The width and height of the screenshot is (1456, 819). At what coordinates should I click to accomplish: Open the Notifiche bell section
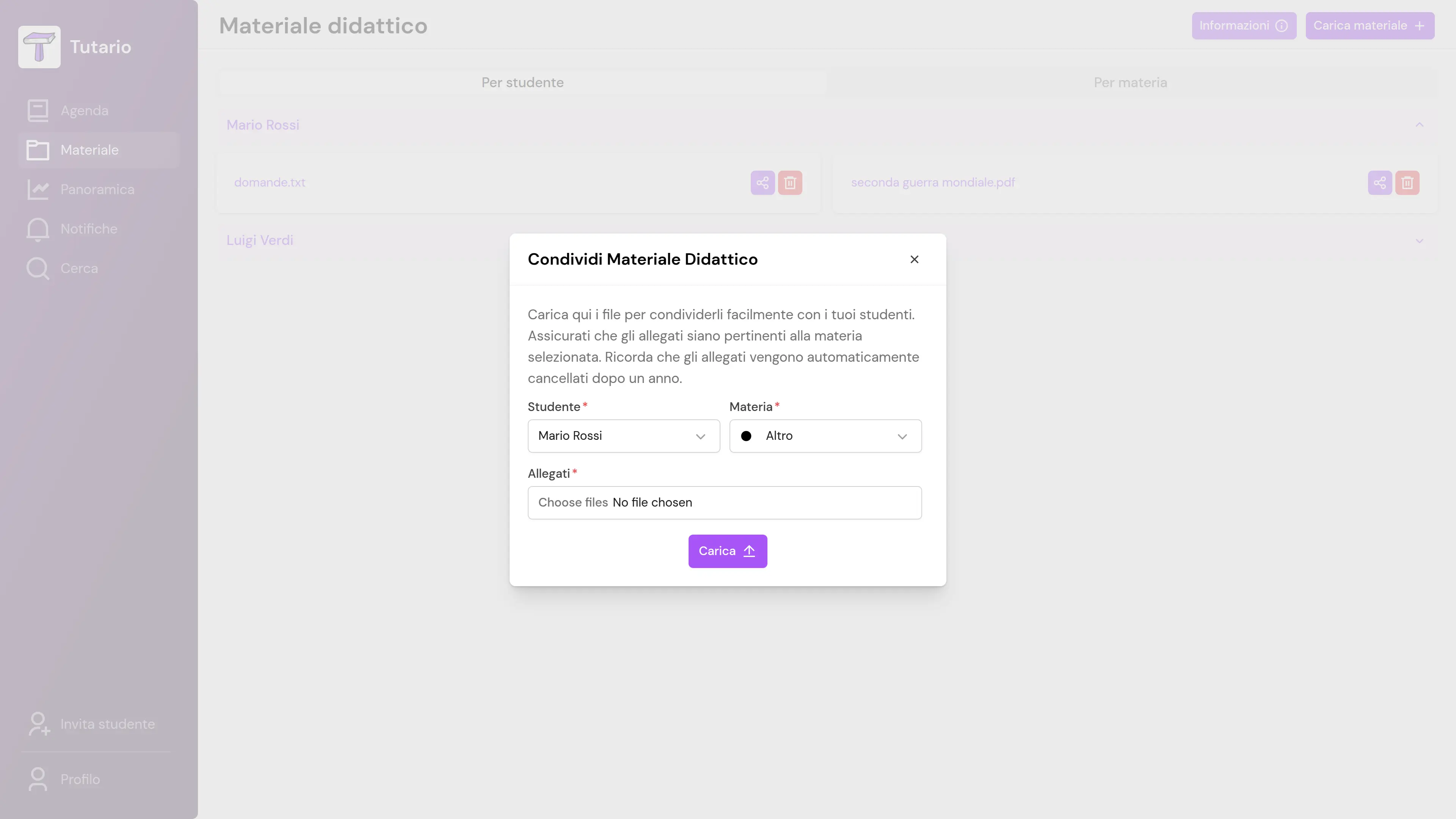pos(88,229)
